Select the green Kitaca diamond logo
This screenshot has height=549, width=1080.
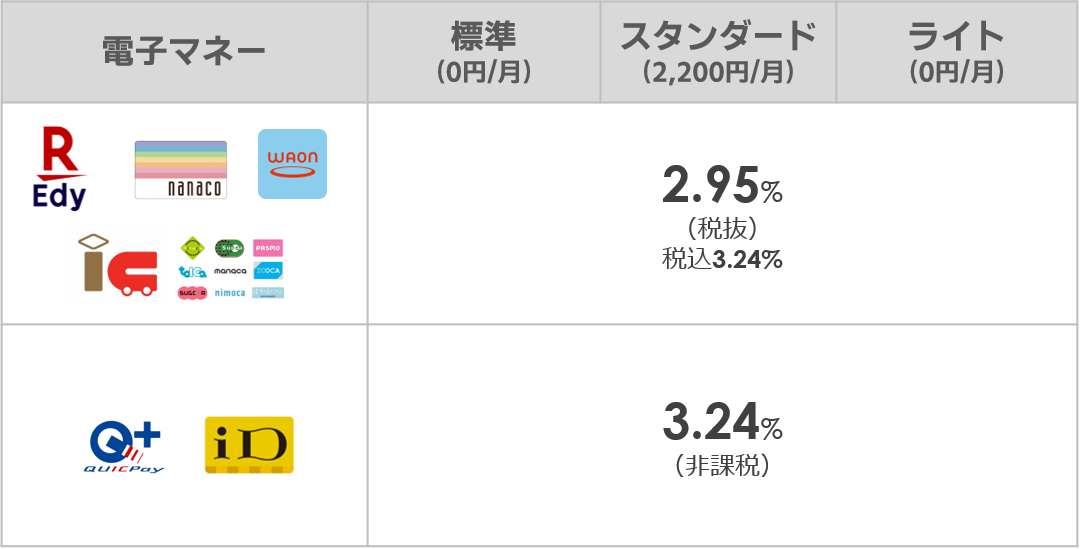(192, 248)
